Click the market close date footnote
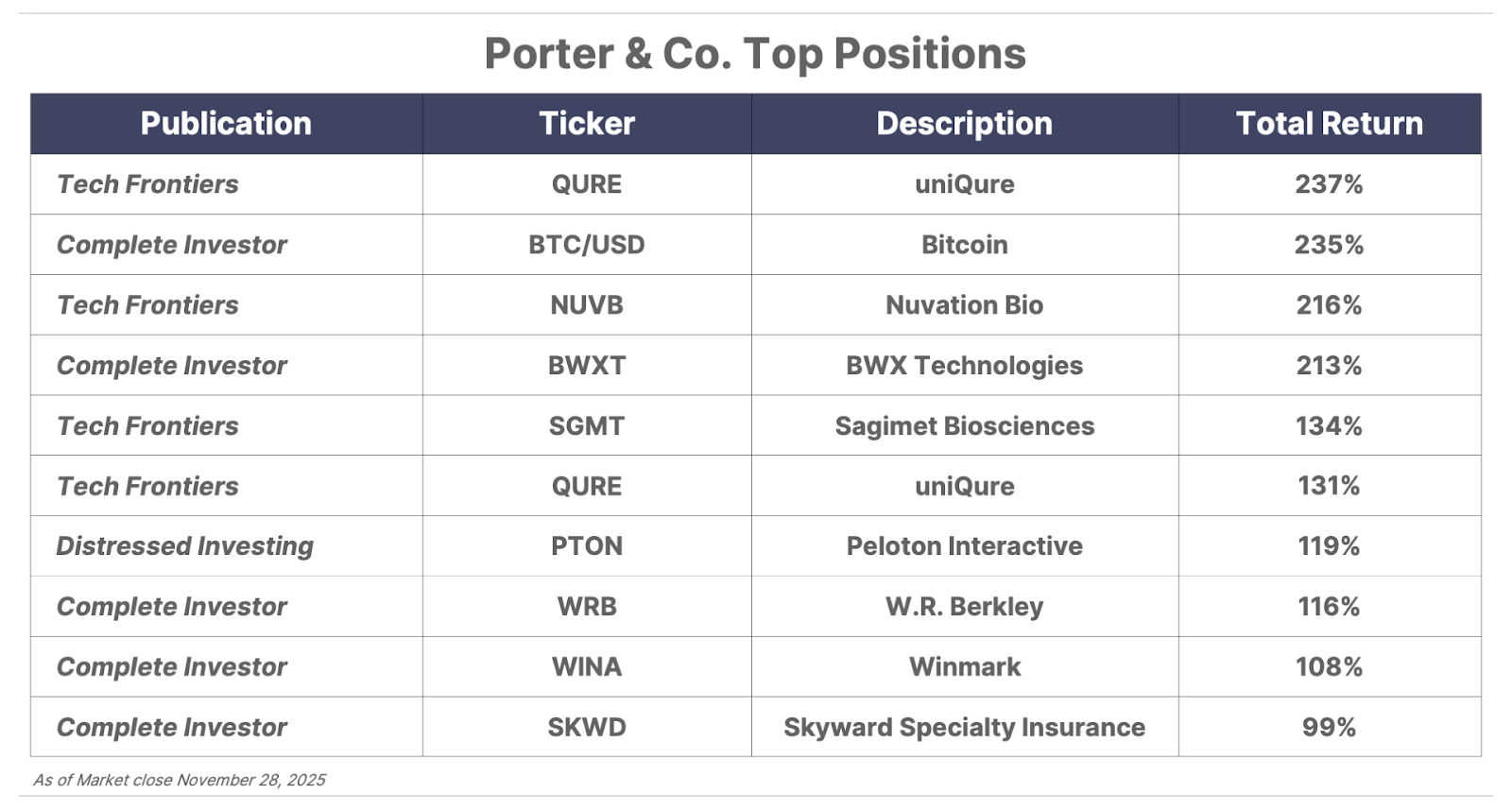 click(180, 781)
